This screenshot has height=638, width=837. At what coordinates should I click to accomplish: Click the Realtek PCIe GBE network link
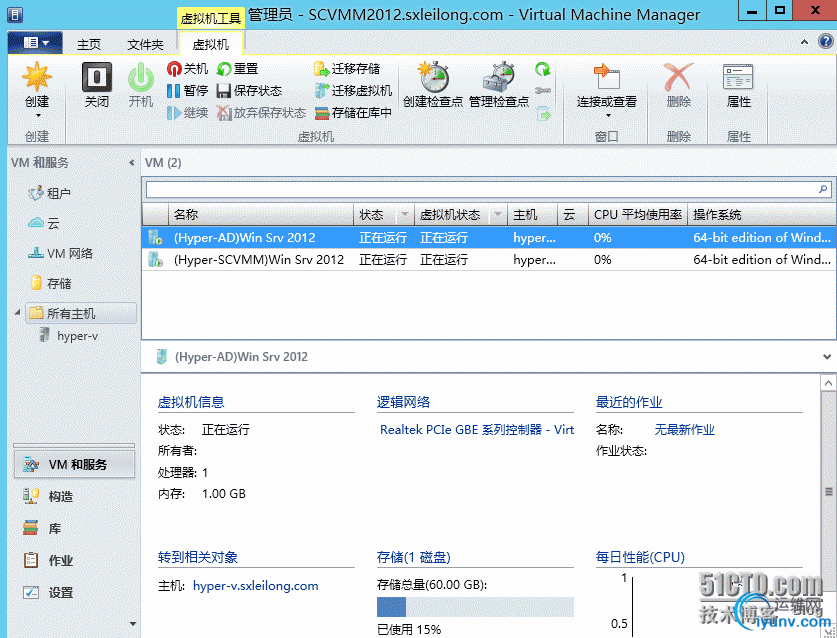(x=477, y=430)
